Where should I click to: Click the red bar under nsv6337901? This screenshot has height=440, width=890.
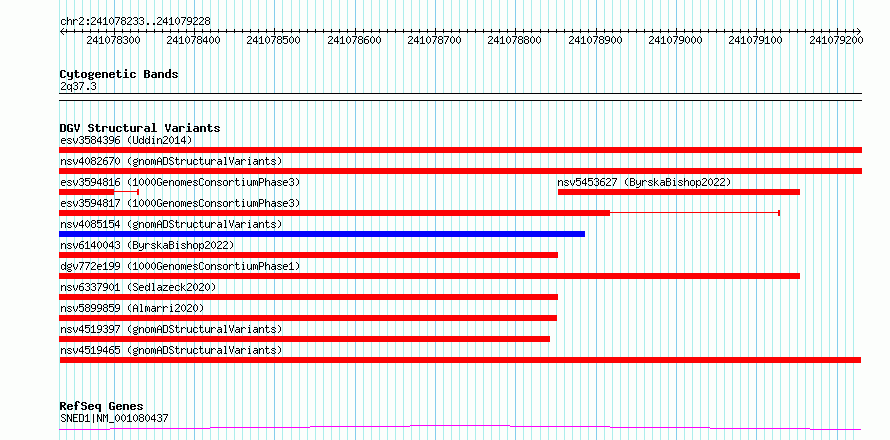click(308, 297)
